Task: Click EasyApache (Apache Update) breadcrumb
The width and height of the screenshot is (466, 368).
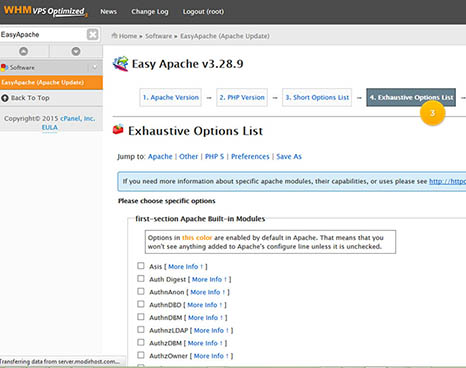Action: pyautogui.click(x=225, y=36)
